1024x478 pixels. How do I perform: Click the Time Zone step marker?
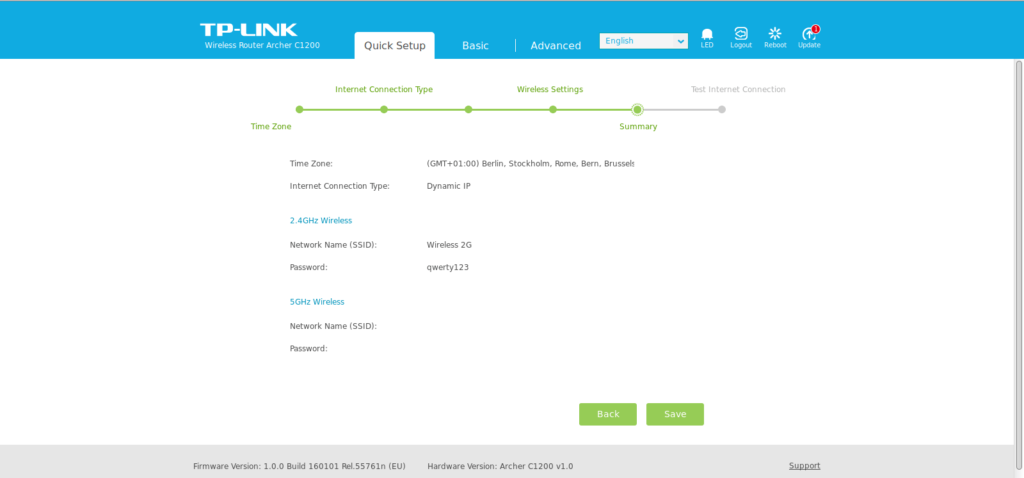coord(299,110)
